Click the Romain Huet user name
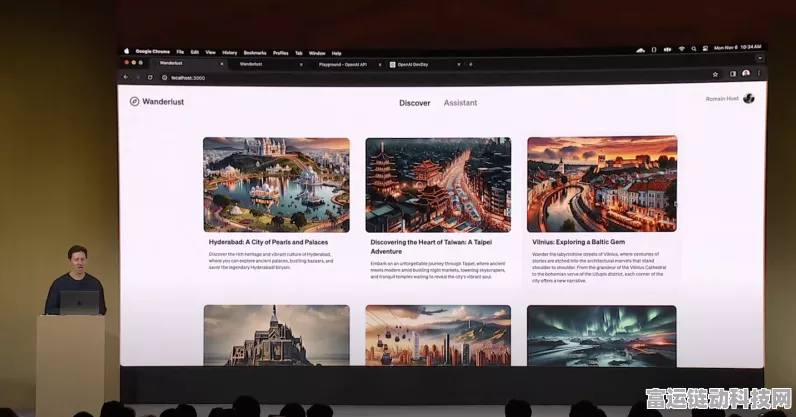The width and height of the screenshot is (796, 417). pos(722,99)
